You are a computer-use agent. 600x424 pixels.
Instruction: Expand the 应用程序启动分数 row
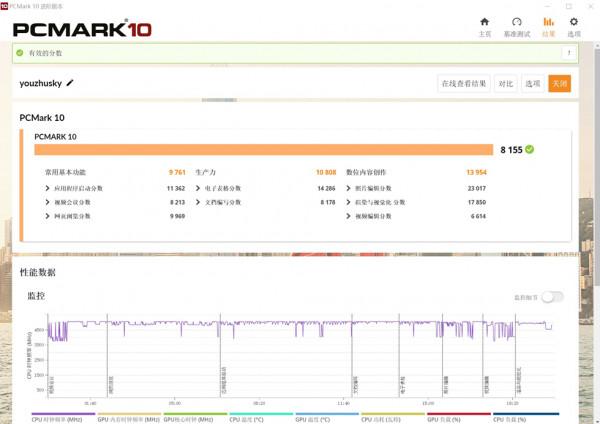point(48,188)
